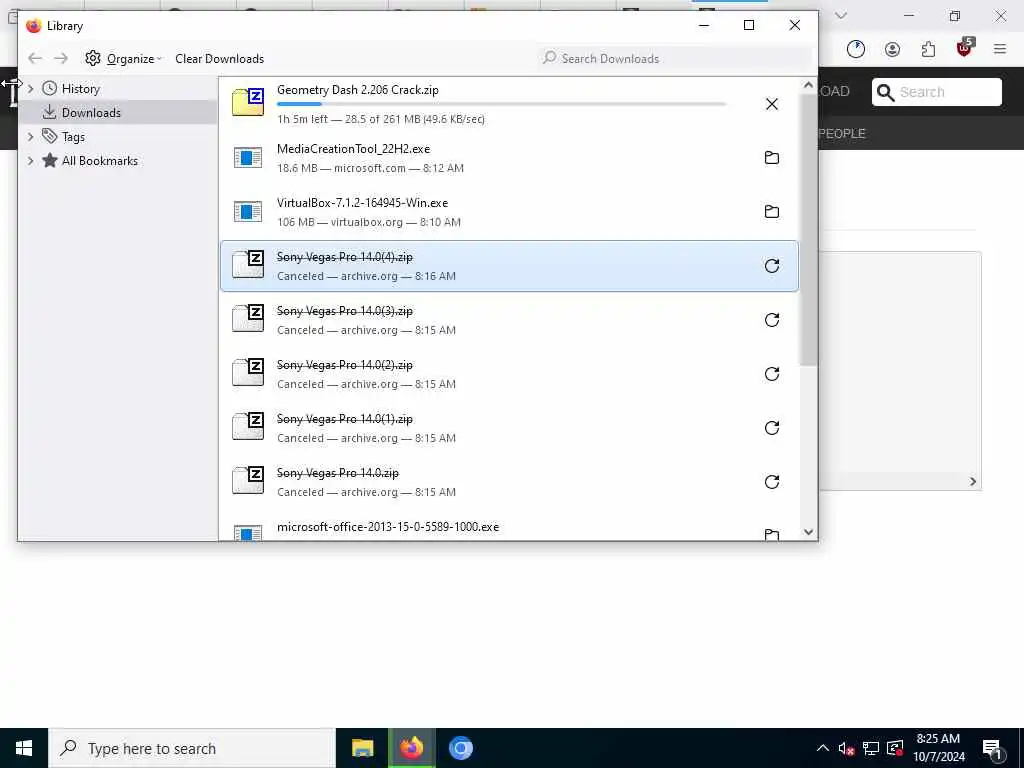Image resolution: width=1024 pixels, height=768 pixels.
Task: Open the Firefox account icon in browser toolbar
Action: (x=892, y=50)
